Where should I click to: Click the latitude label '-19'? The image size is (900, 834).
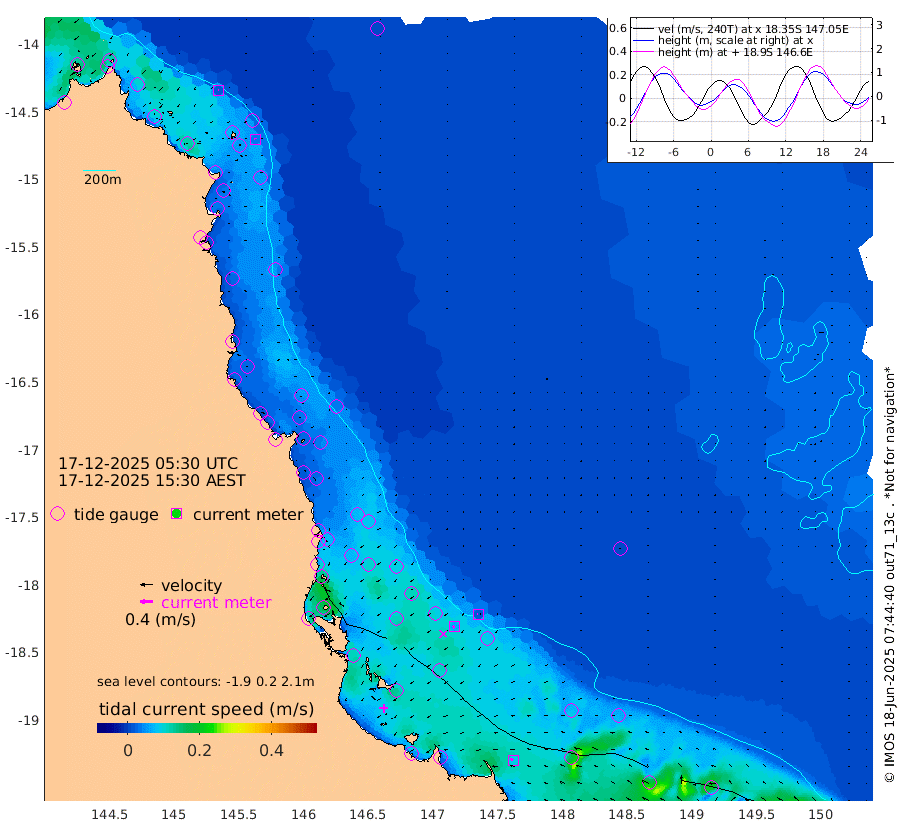pos(29,721)
